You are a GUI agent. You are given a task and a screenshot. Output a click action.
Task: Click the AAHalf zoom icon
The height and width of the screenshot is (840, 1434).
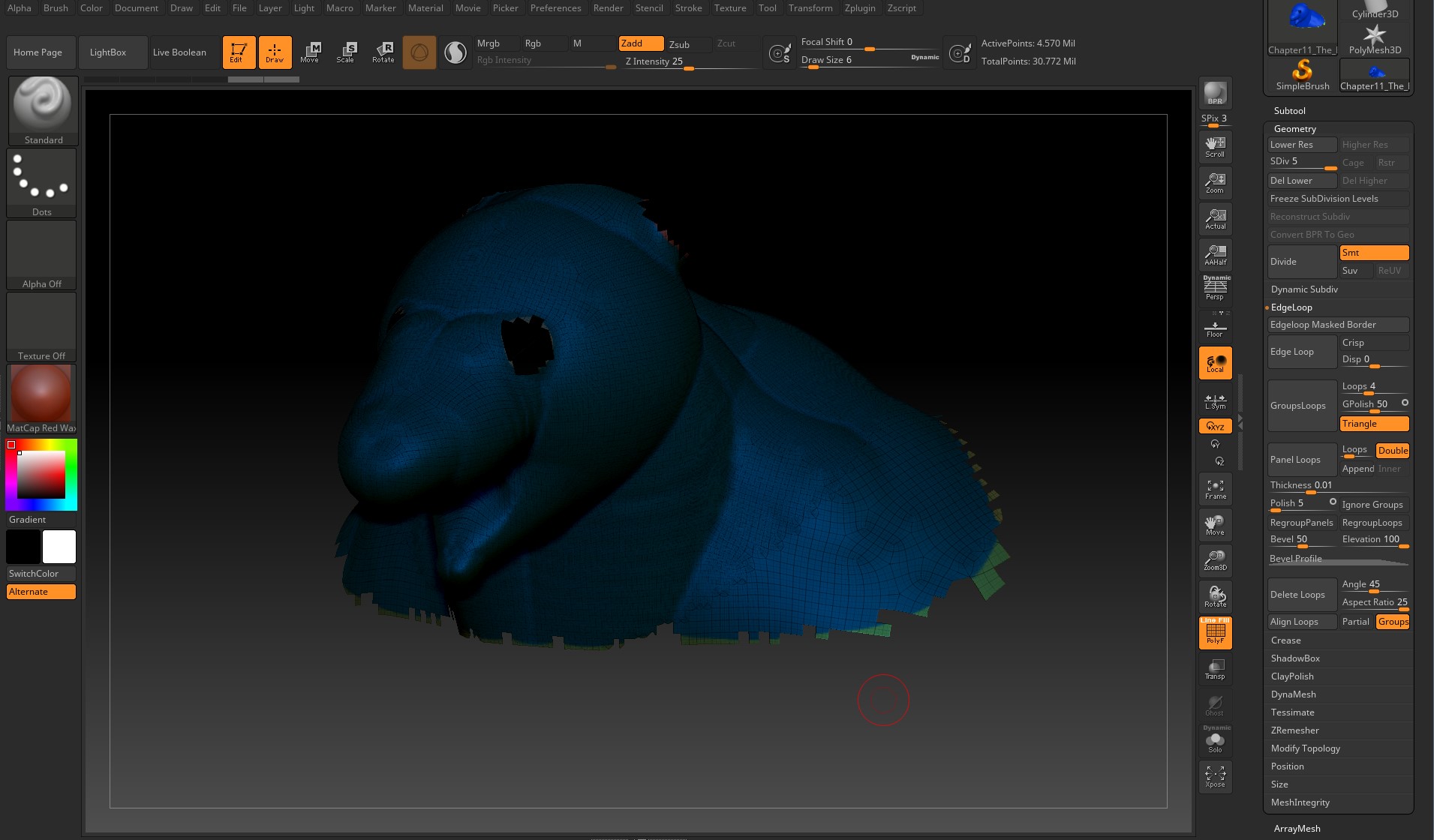[x=1215, y=255]
